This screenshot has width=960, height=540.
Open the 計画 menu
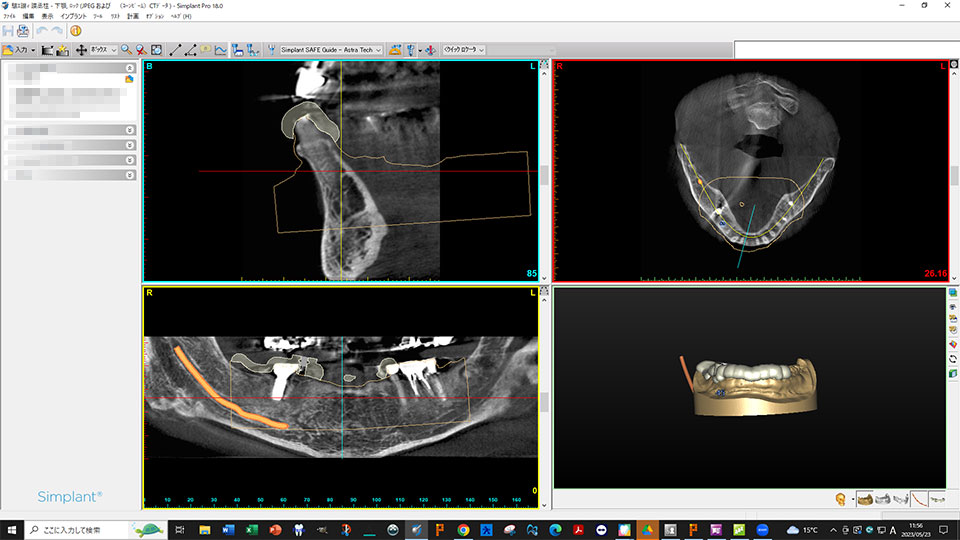click(x=132, y=17)
